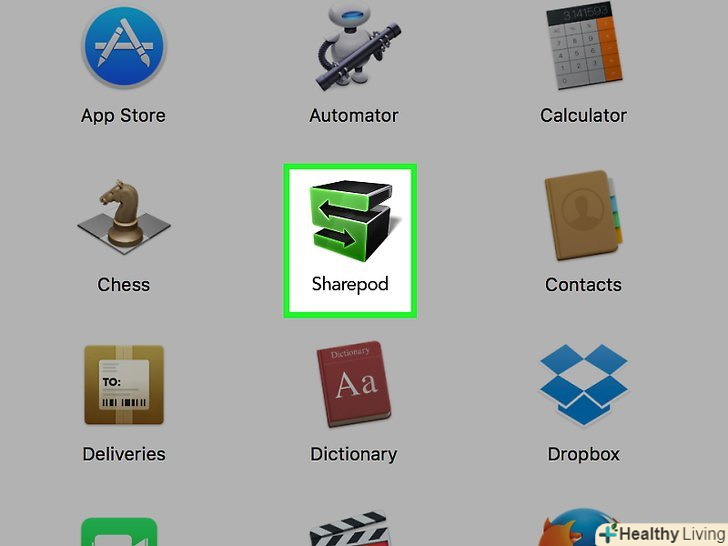The height and width of the screenshot is (546, 728).
Task: Select the Deliveries text label
Action: tap(124, 454)
